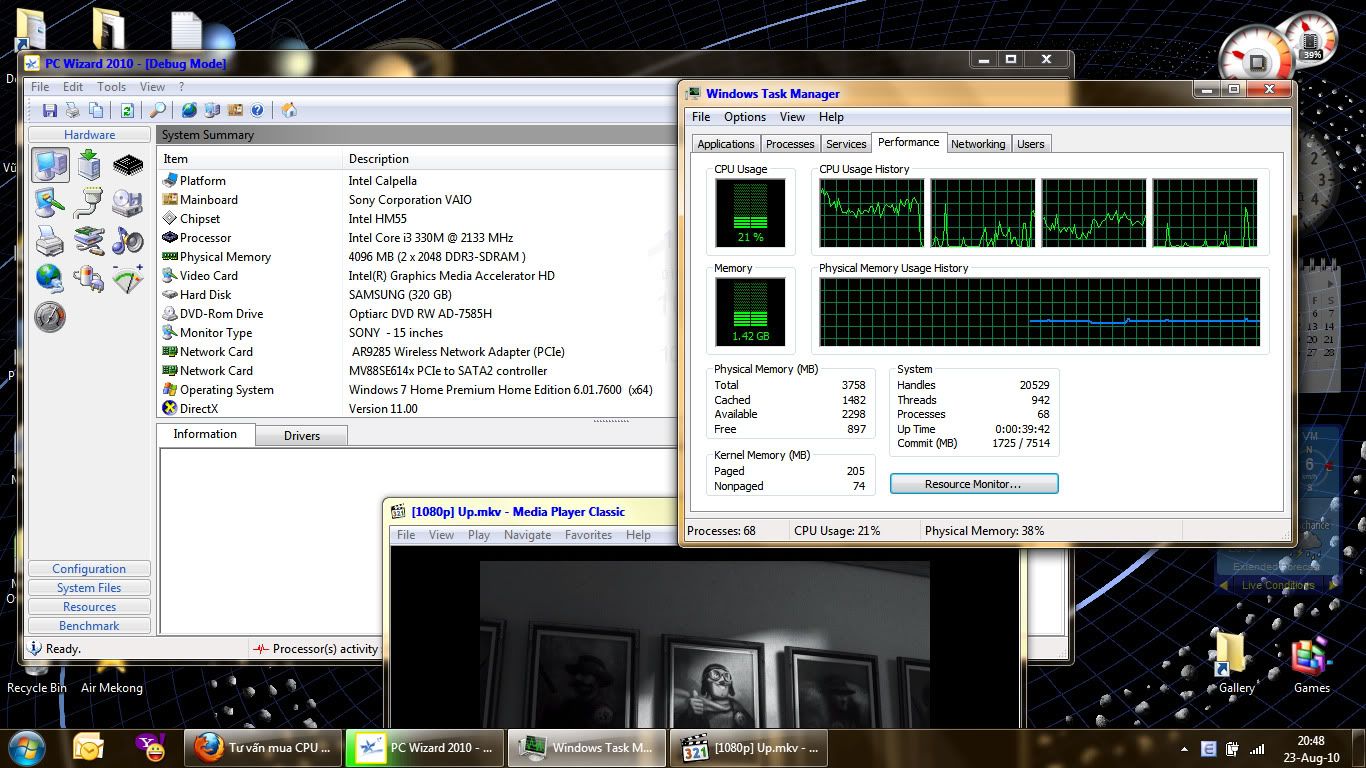1366x768 pixels.
Task: Click the magnifying glass Search toolbar icon
Action: 158,110
